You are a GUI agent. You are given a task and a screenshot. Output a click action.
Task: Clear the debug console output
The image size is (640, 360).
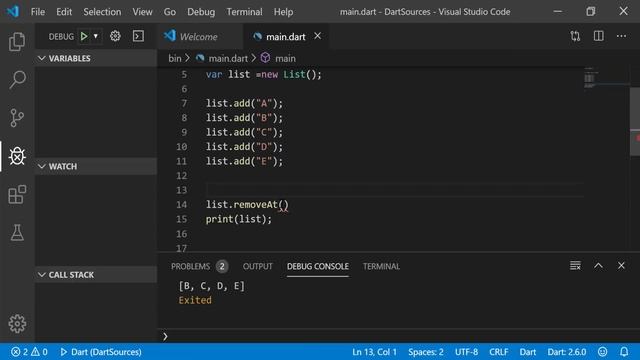[575, 266]
